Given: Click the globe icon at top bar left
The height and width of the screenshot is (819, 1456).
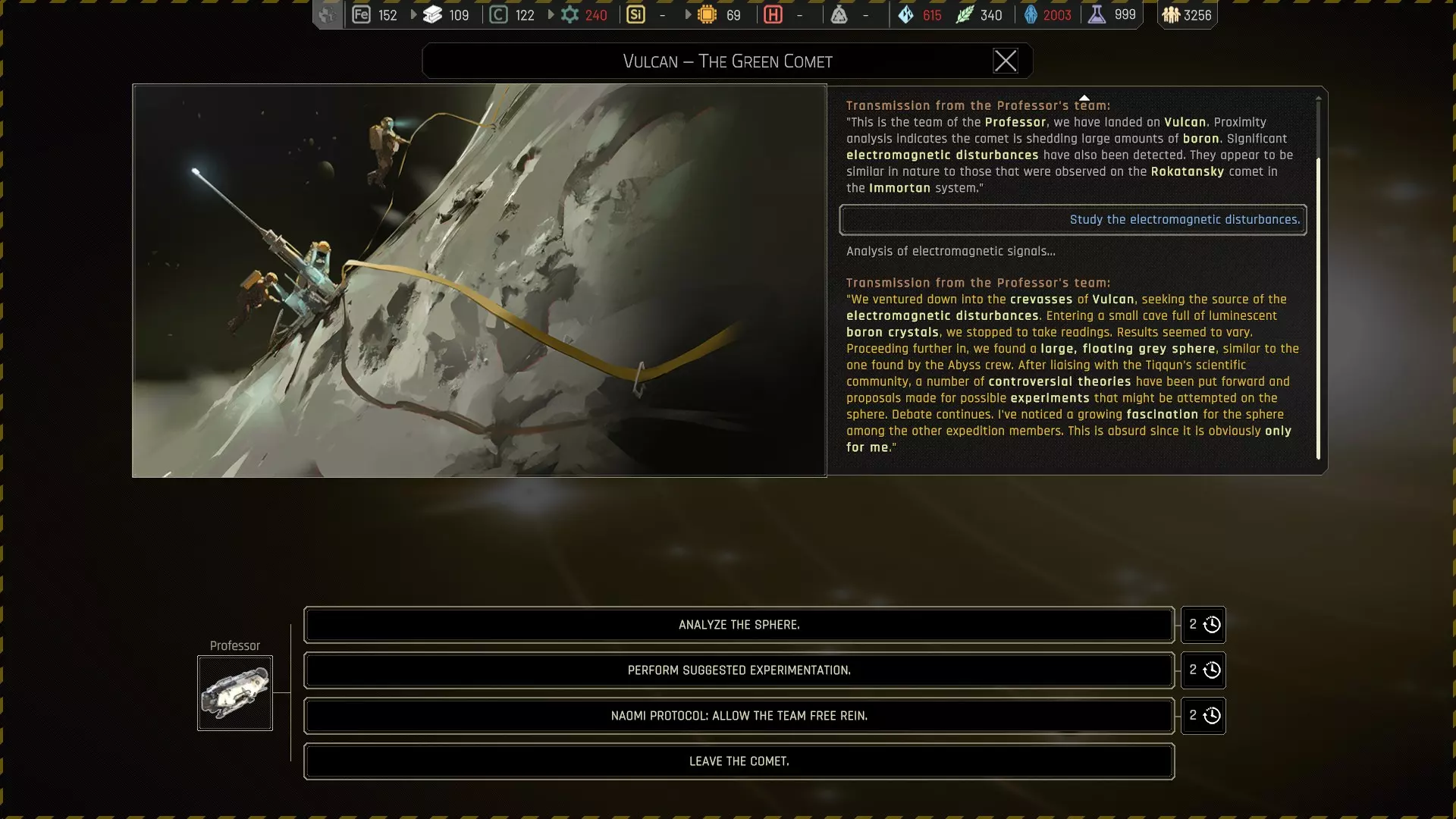Looking at the screenshot, I should pos(327,14).
